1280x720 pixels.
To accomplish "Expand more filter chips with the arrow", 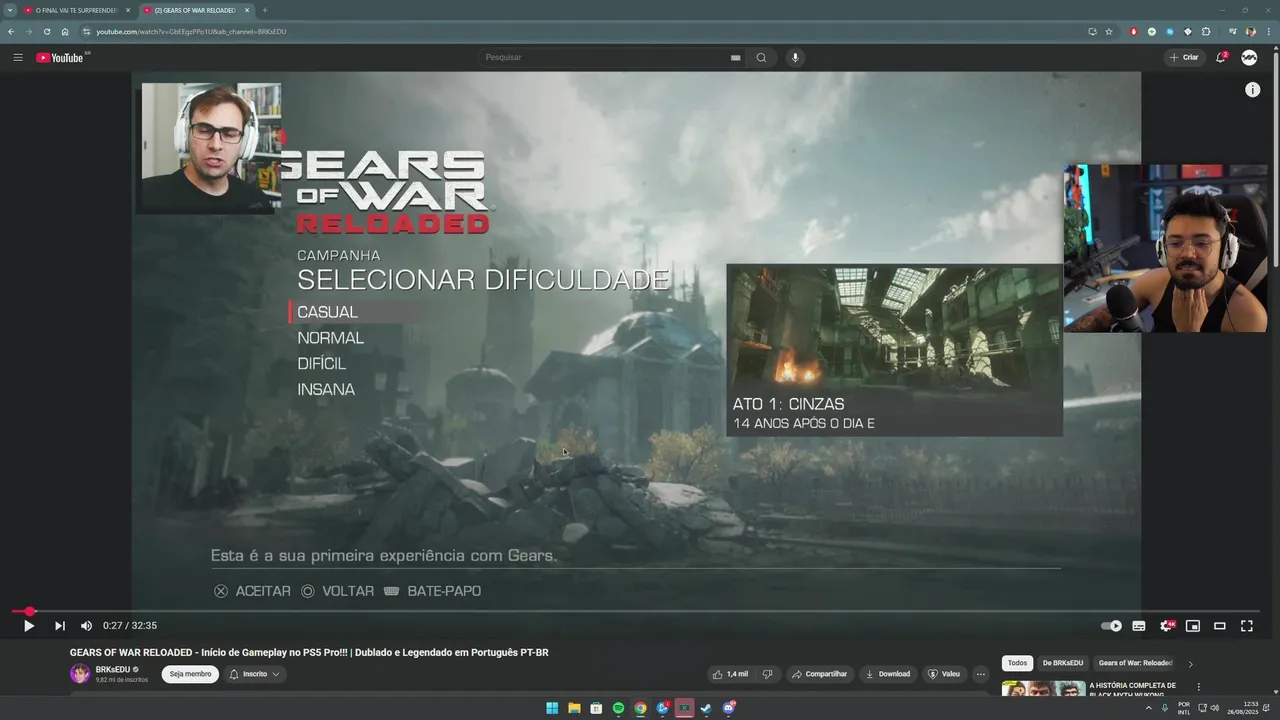I will [x=1190, y=664].
